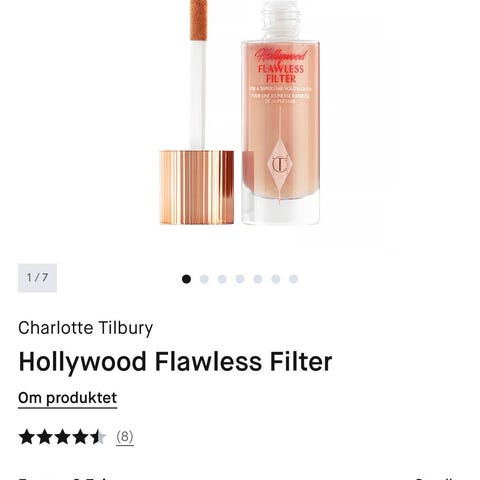Open the Om produktet link

68,398
